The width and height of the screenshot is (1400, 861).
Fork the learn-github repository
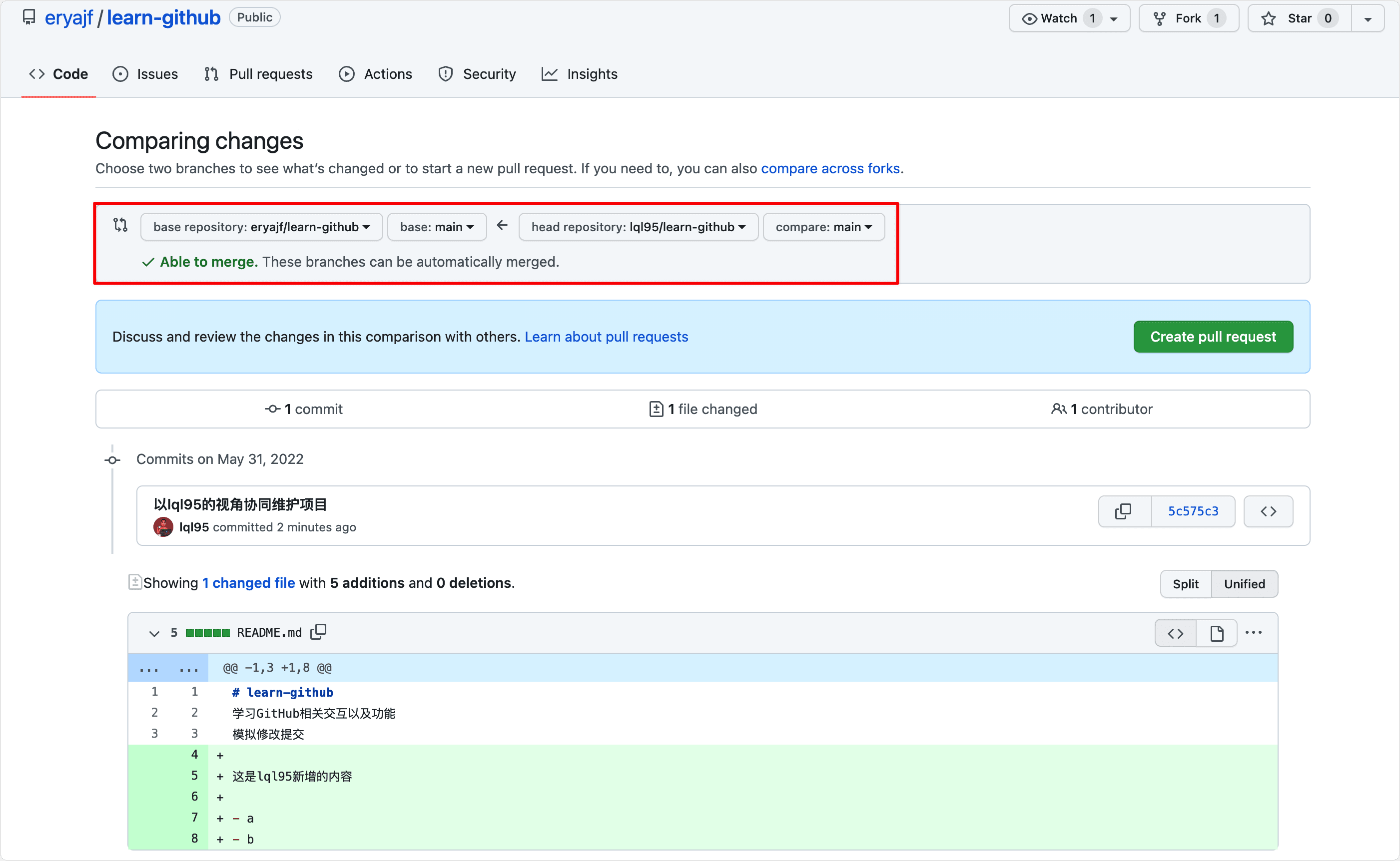[1188, 18]
